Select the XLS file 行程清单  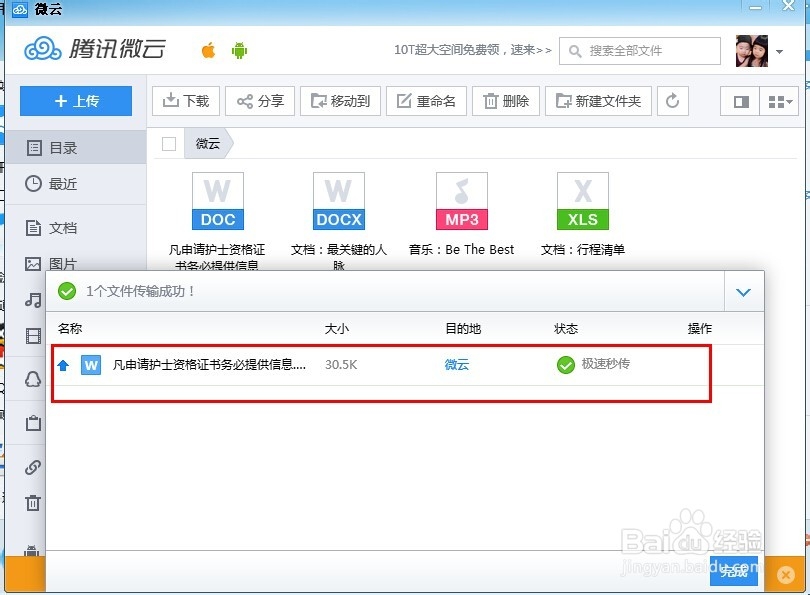[x=583, y=214]
